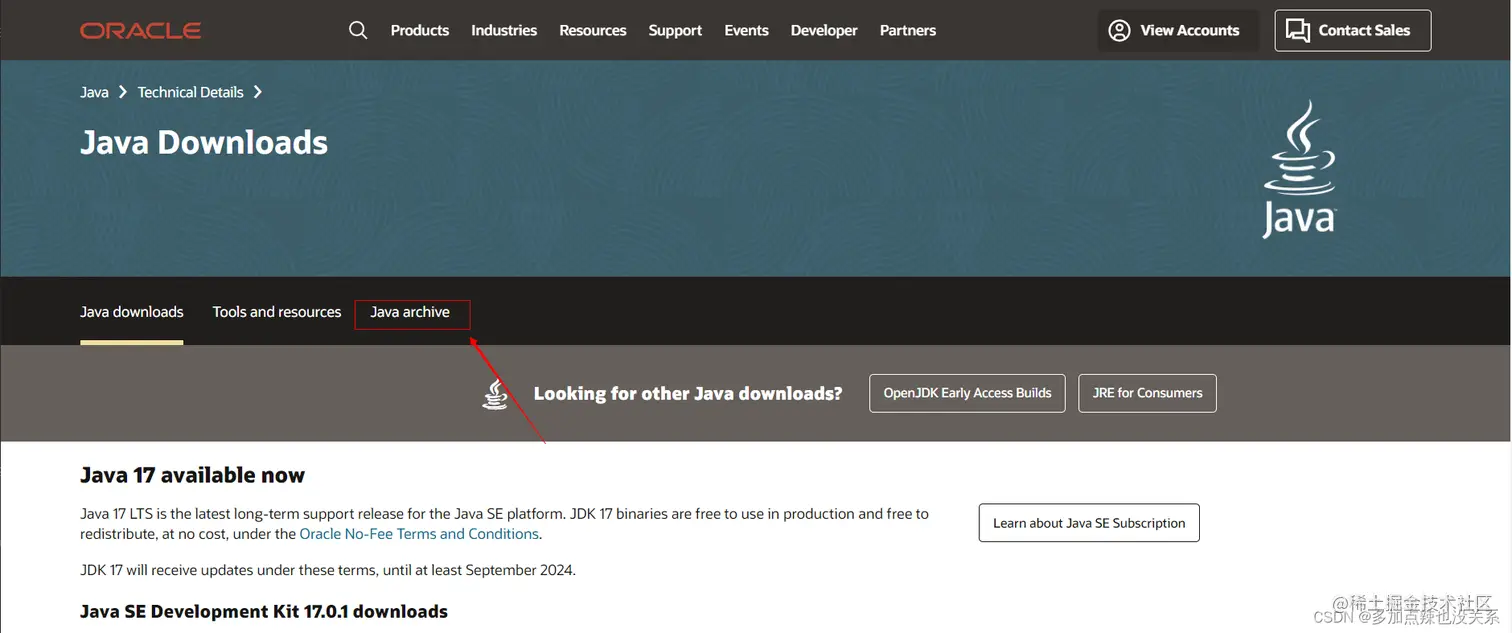This screenshot has height=633, width=1512.
Task: Select the Java downloads tab
Action: pos(132,312)
